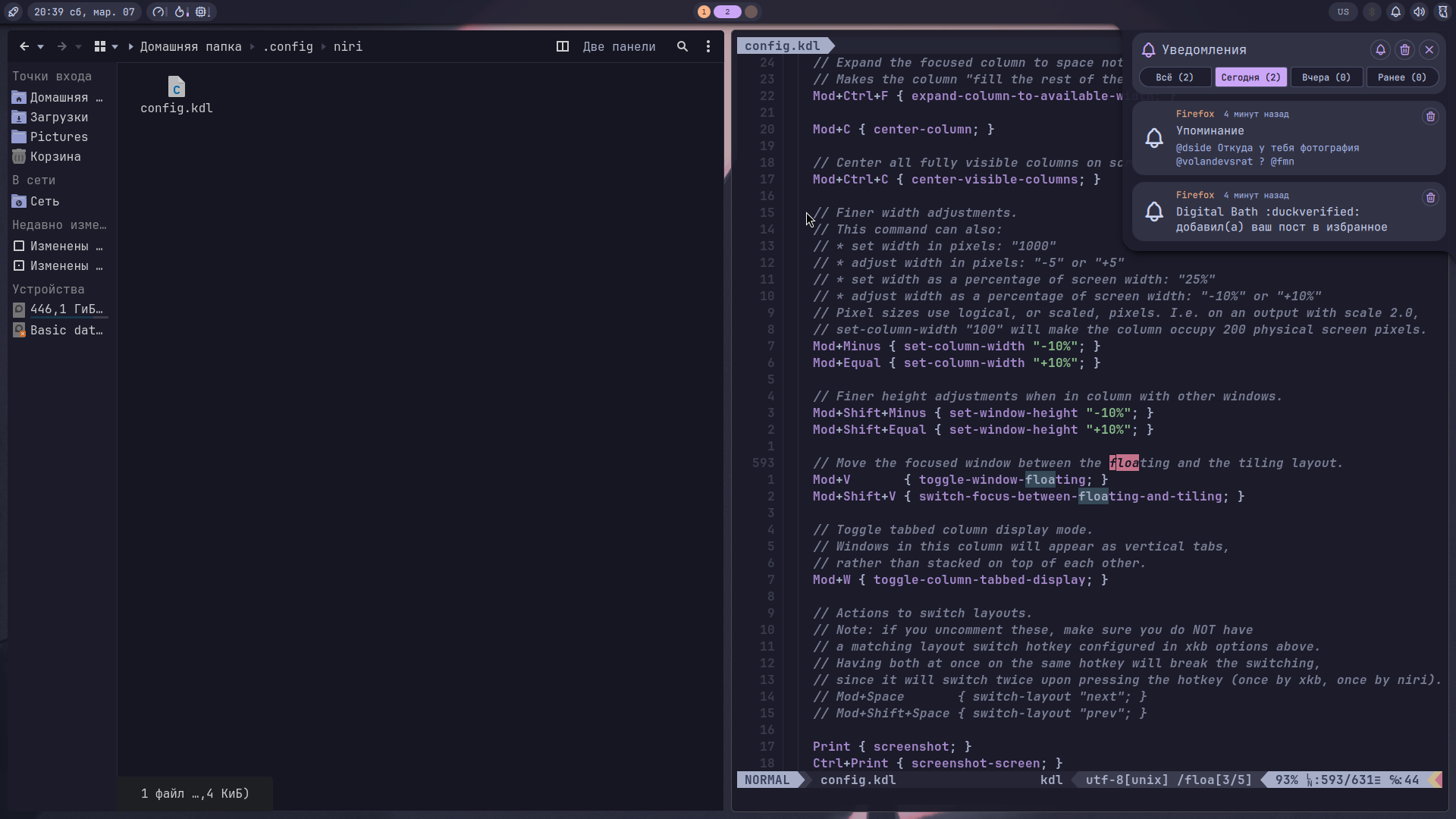
Task: Open the file manager search
Action: (x=682, y=46)
